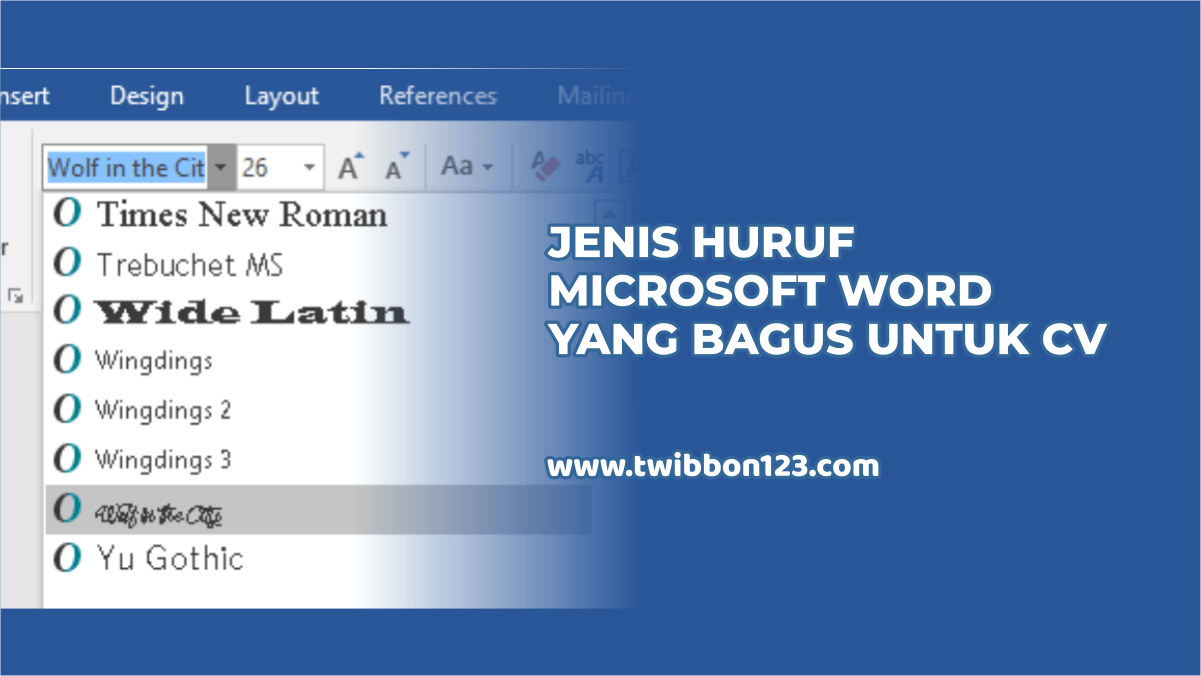Viewport: 1201px width, 676px height.
Task: Click the O icon beside Wide Latin
Action: (x=67, y=311)
